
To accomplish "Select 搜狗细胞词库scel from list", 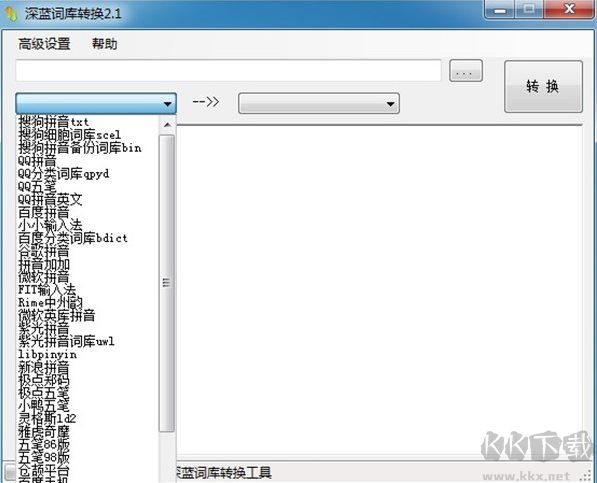I will 69,135.
